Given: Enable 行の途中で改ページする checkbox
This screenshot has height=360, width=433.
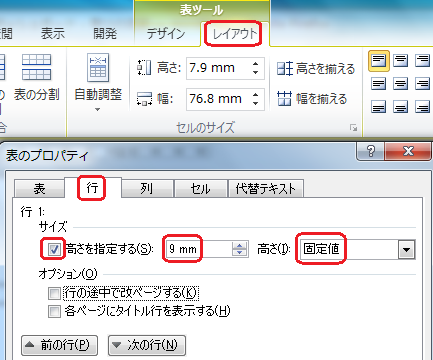Looking at the screenshot, I should point(54,294).
